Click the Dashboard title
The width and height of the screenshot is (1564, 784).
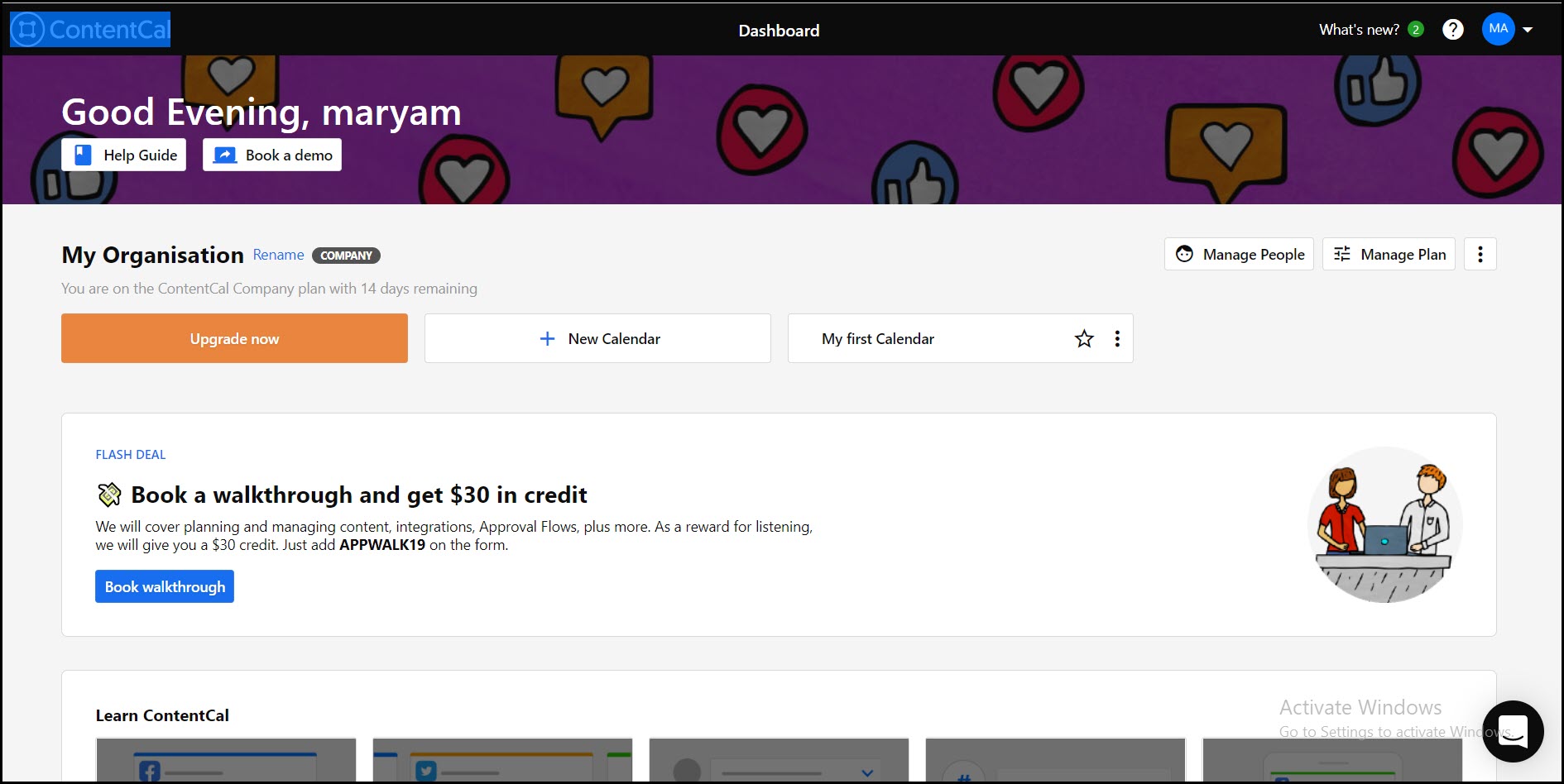(x=779, y=31)
